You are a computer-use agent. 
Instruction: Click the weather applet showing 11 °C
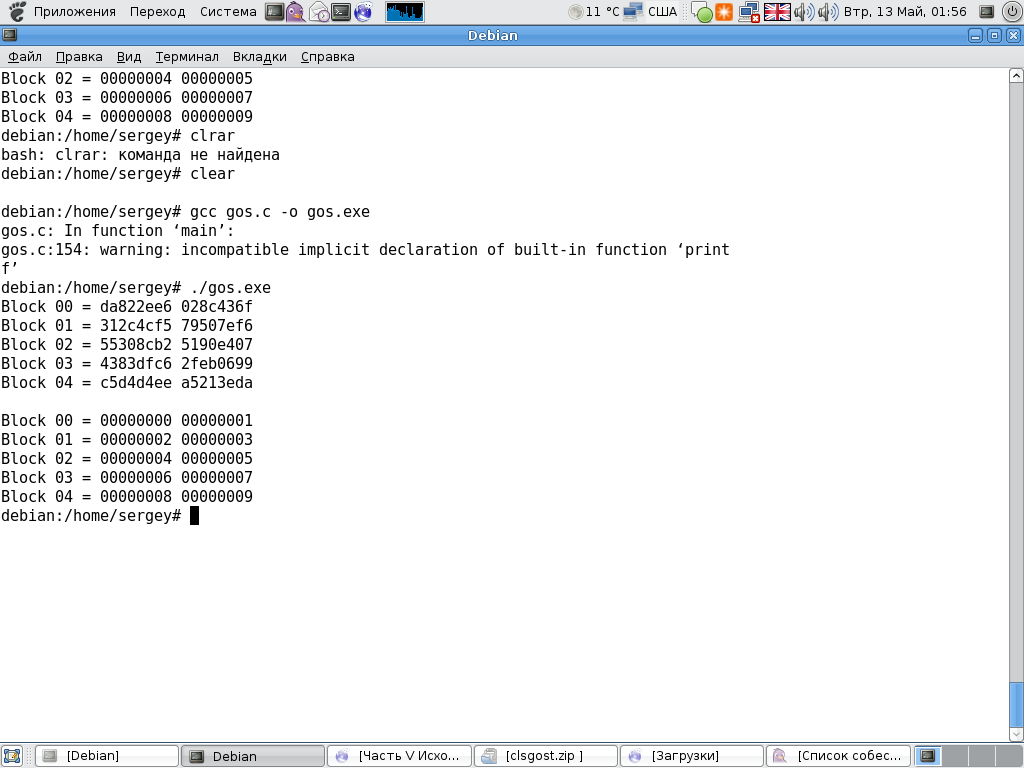coord(594,12)
